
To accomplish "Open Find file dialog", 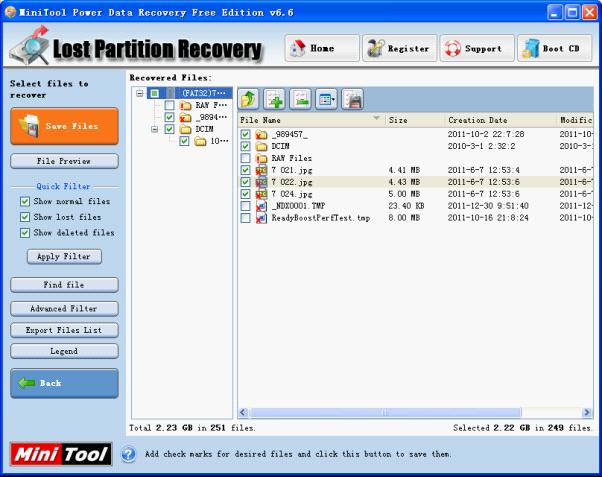I will pos(64,285).
